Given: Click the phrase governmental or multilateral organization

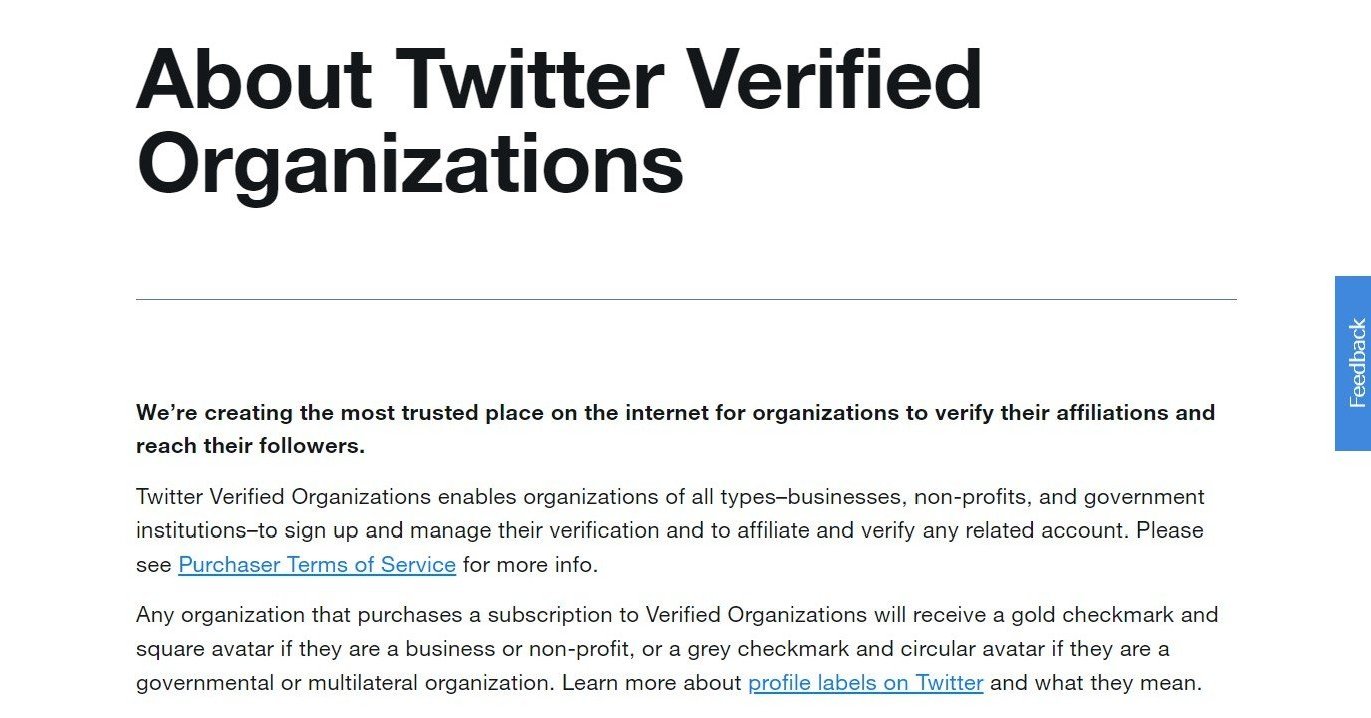Looking at the screenshot, I should click(x=345, y=683).
